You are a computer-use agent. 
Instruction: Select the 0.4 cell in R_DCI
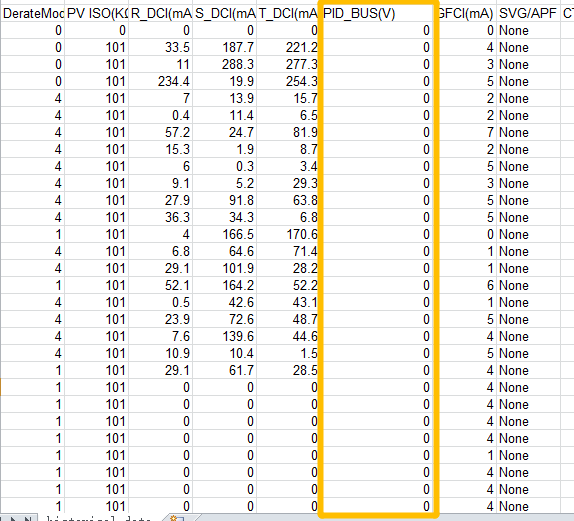point(161,115)
